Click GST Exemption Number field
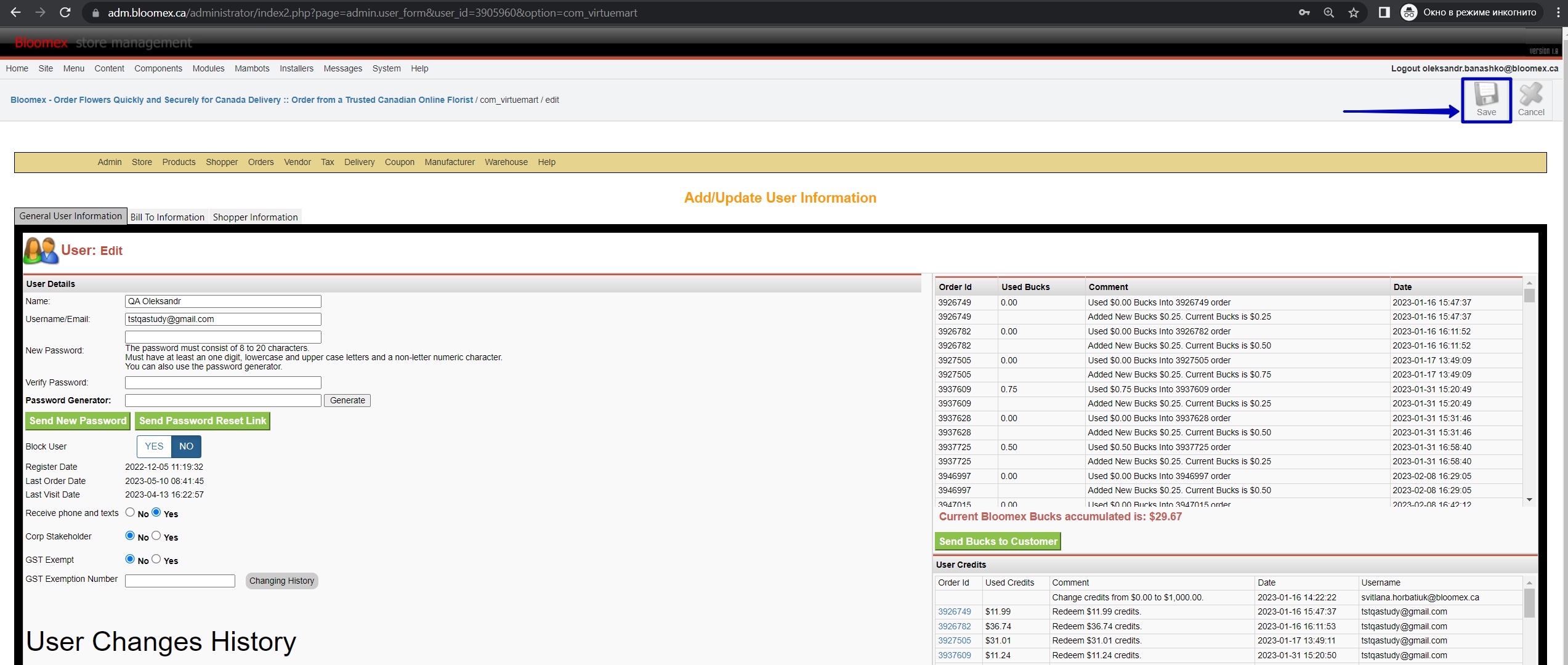1568x665 pixels. [180, 581]
